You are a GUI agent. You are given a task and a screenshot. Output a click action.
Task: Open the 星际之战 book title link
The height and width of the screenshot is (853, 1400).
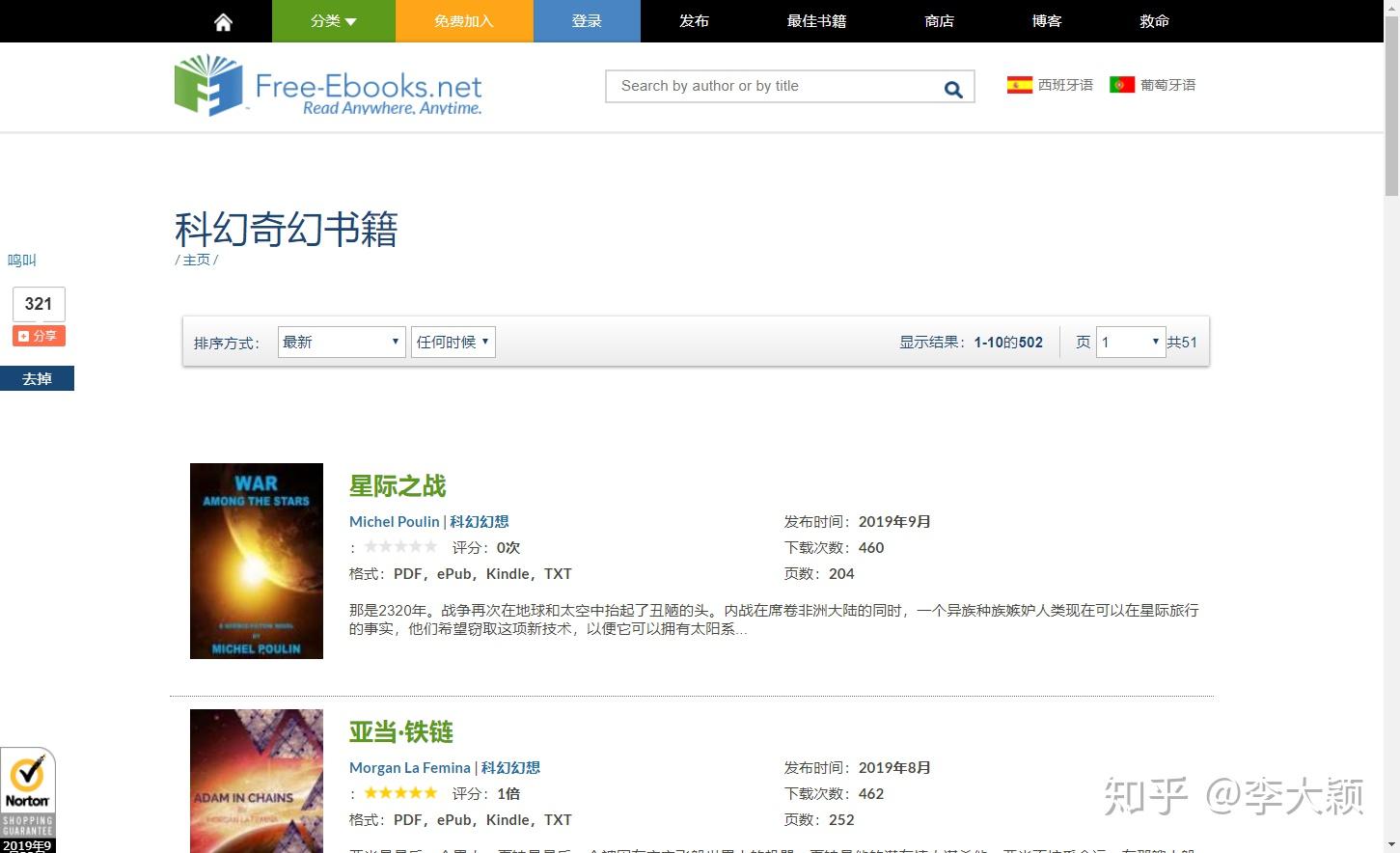(x=398, y=486)
